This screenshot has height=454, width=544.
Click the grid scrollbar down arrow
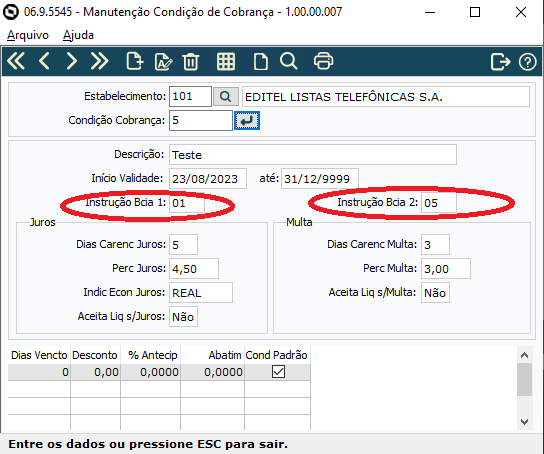(x=524, y=421)
